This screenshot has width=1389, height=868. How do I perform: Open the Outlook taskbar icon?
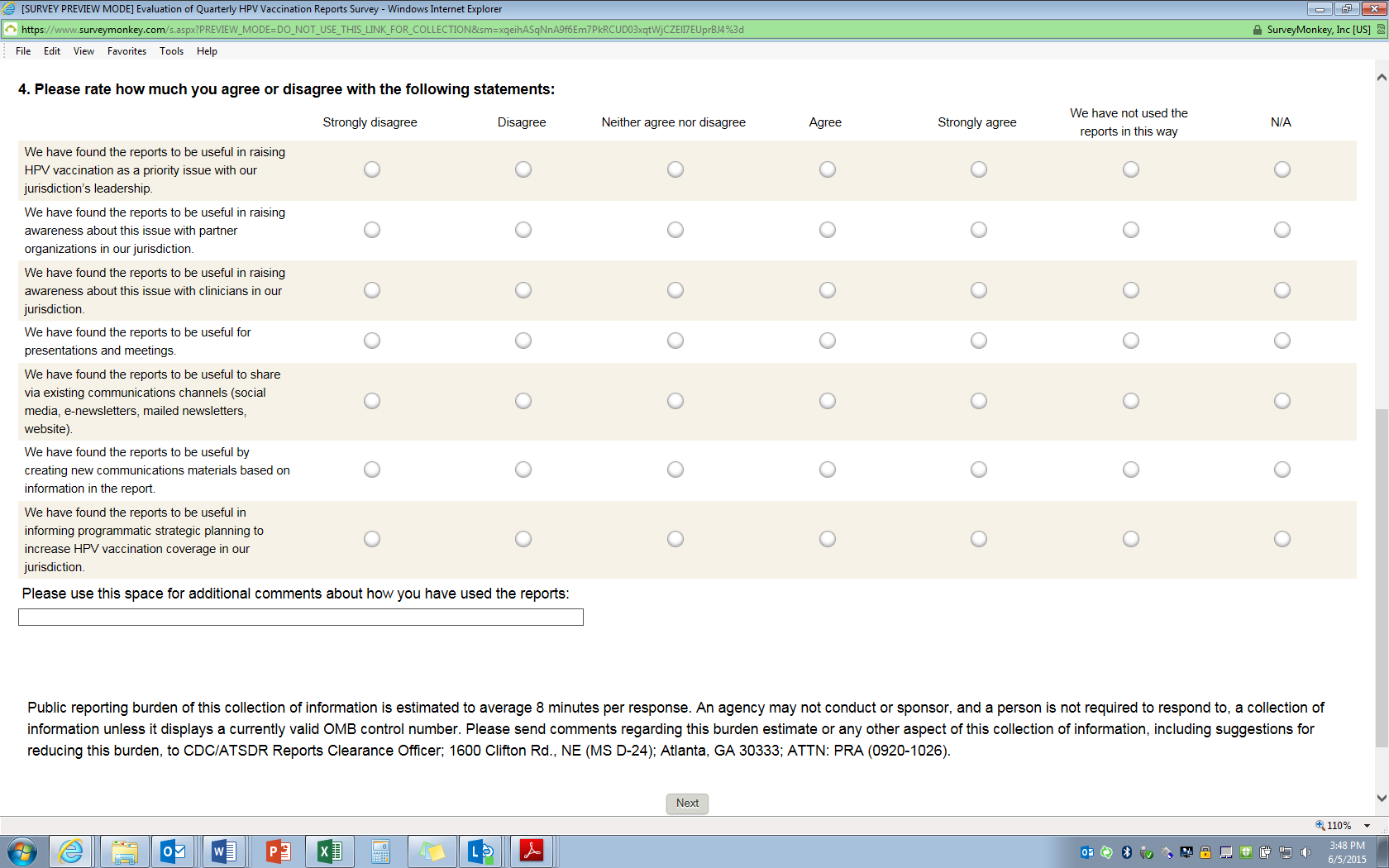(x=173, y=851)
